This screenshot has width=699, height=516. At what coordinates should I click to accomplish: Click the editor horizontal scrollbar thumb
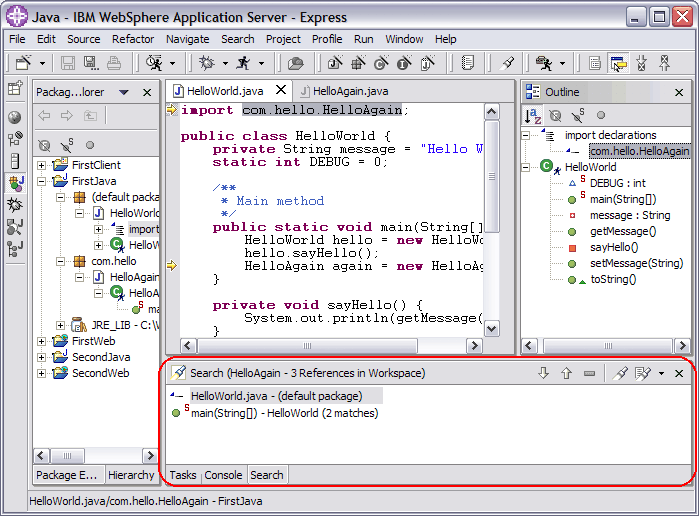pyautogui.click(x=308, y=346)
